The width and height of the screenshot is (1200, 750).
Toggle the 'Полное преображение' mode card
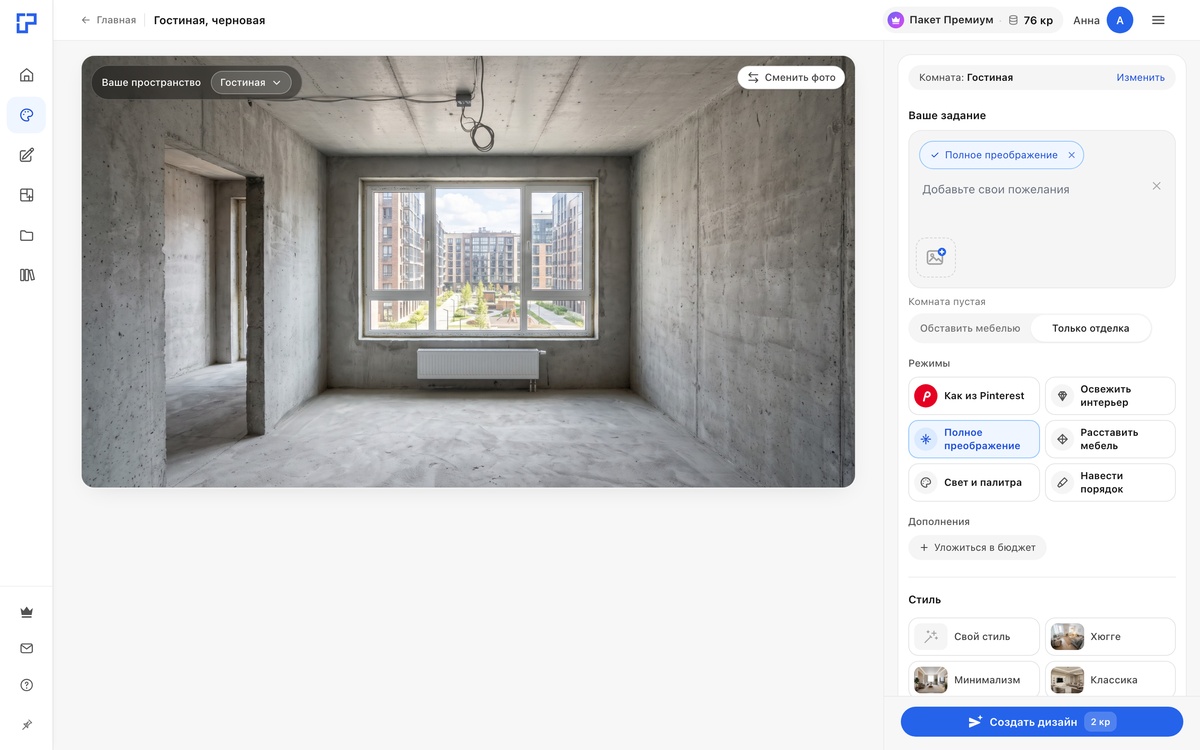tap(974, 439)
